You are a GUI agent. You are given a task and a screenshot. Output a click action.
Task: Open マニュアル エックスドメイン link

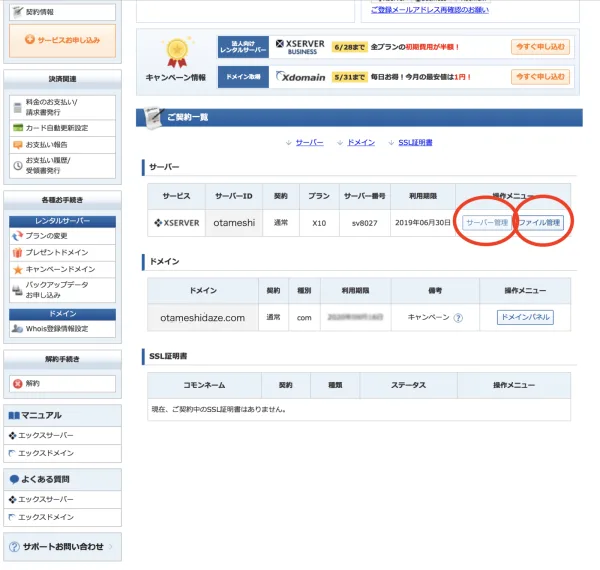62,453
